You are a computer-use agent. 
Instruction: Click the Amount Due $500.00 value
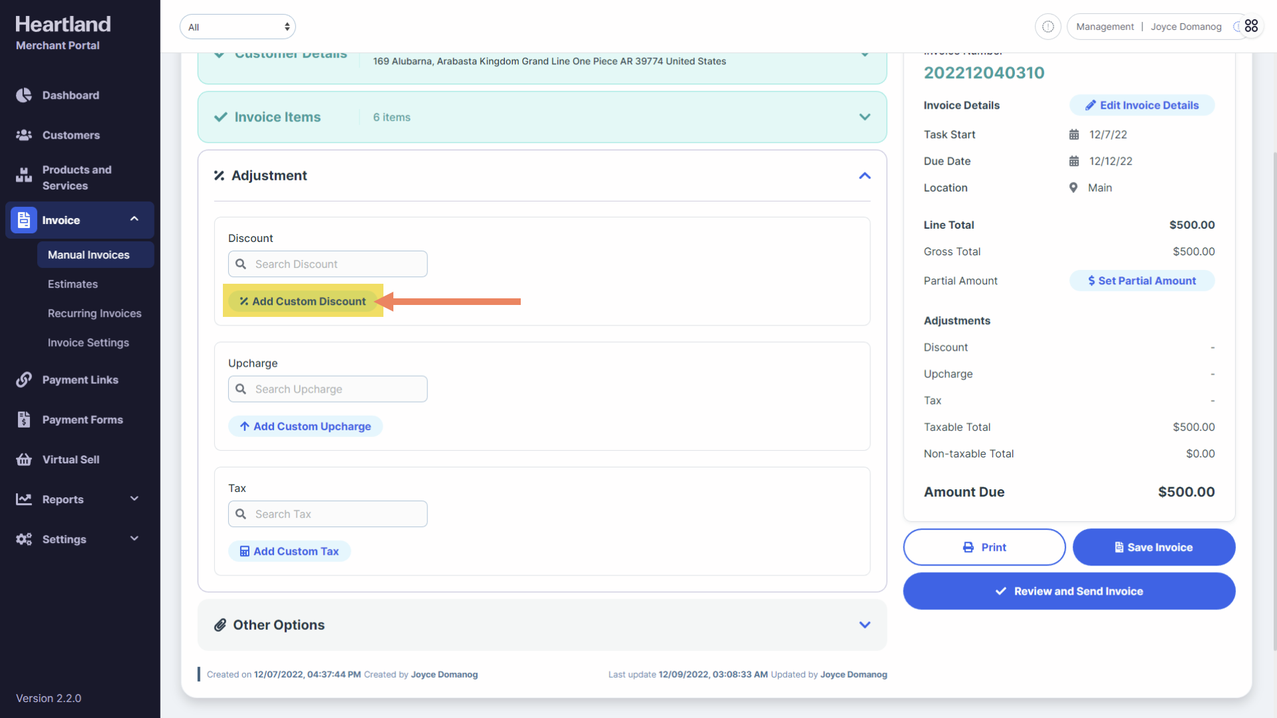click(1186, 492)
